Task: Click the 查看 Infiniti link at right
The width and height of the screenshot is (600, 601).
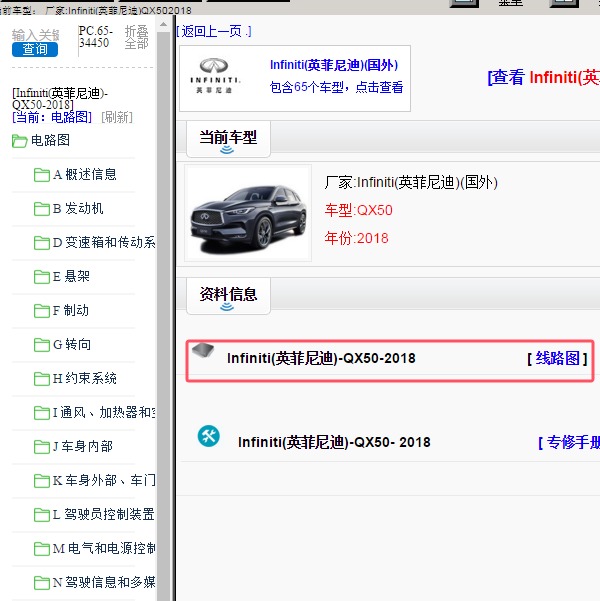Action: point(543,78)
